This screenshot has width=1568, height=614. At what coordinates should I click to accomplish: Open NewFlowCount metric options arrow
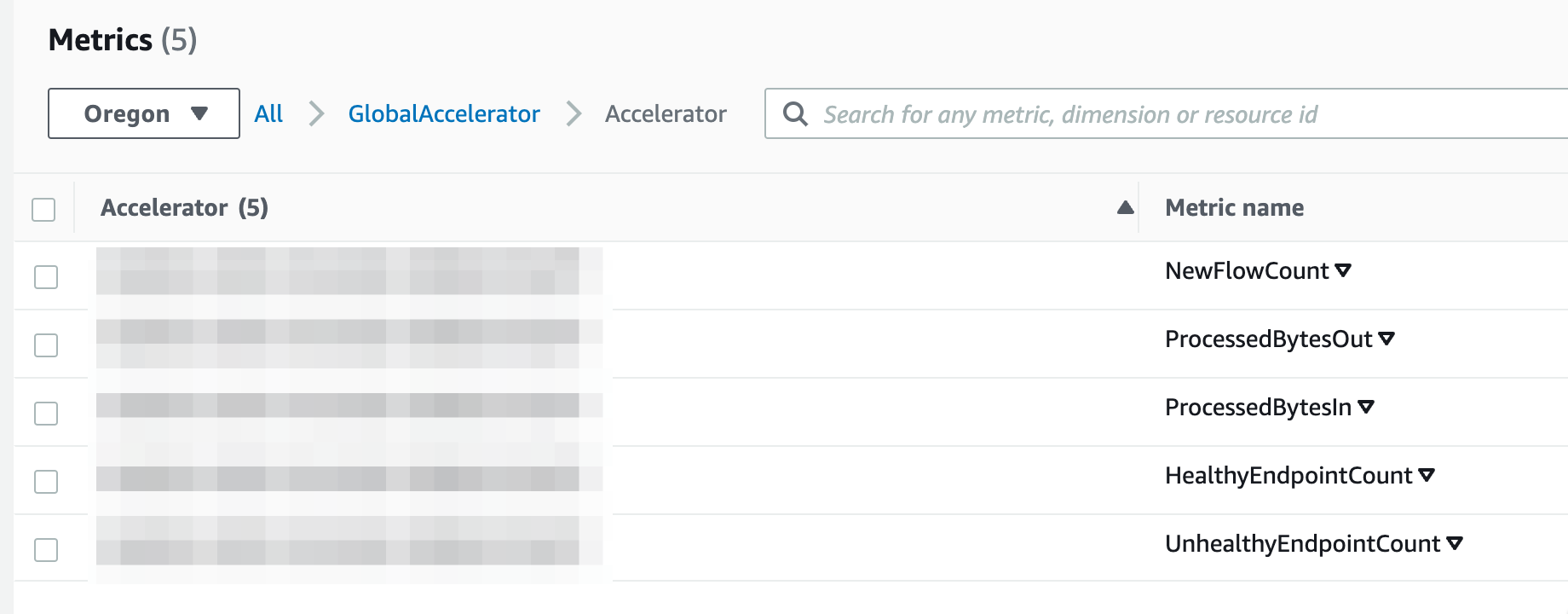(x=1343, y=270)
